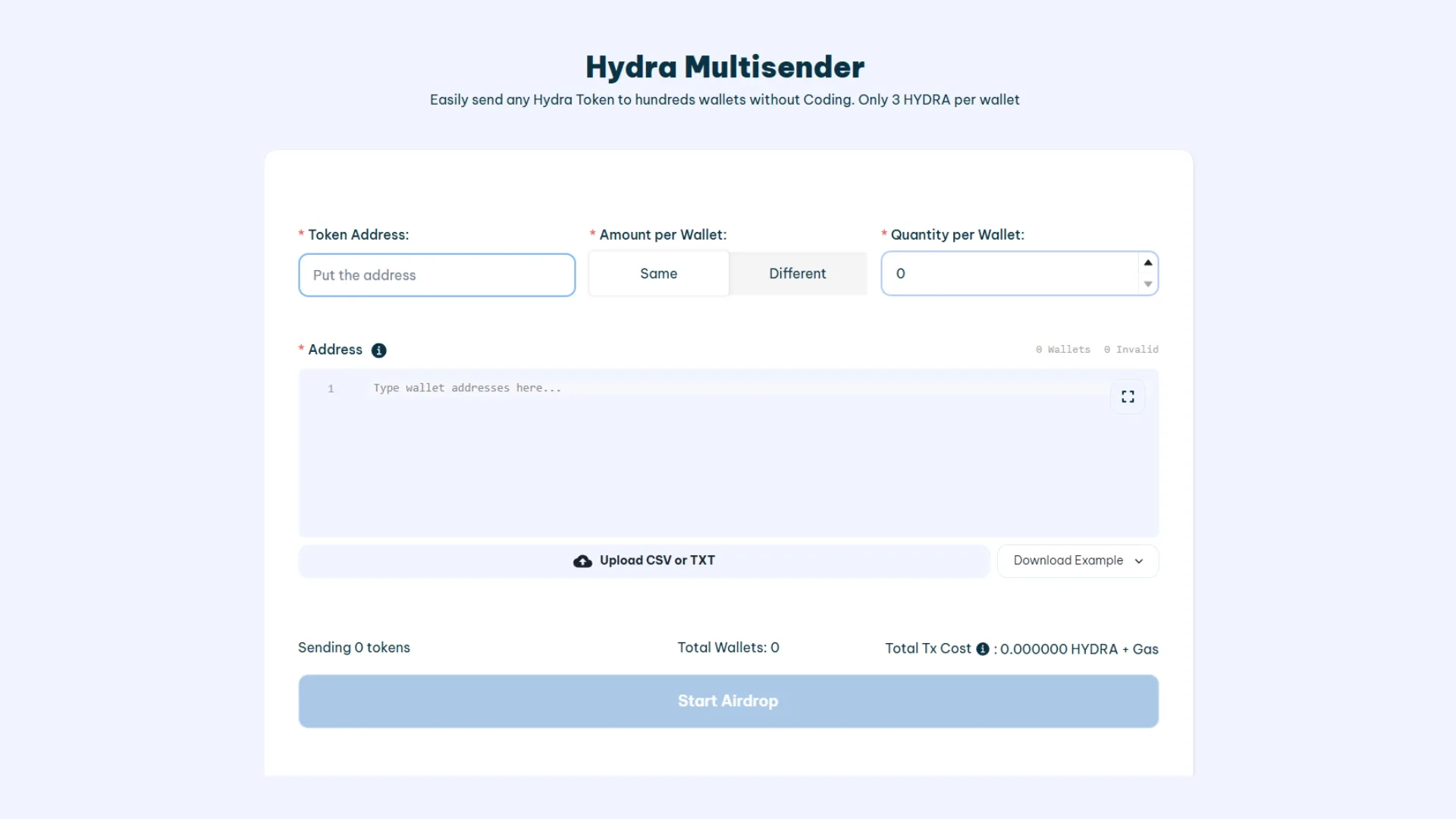Click the '0 Invalid' counter text

click(1131, 350)
